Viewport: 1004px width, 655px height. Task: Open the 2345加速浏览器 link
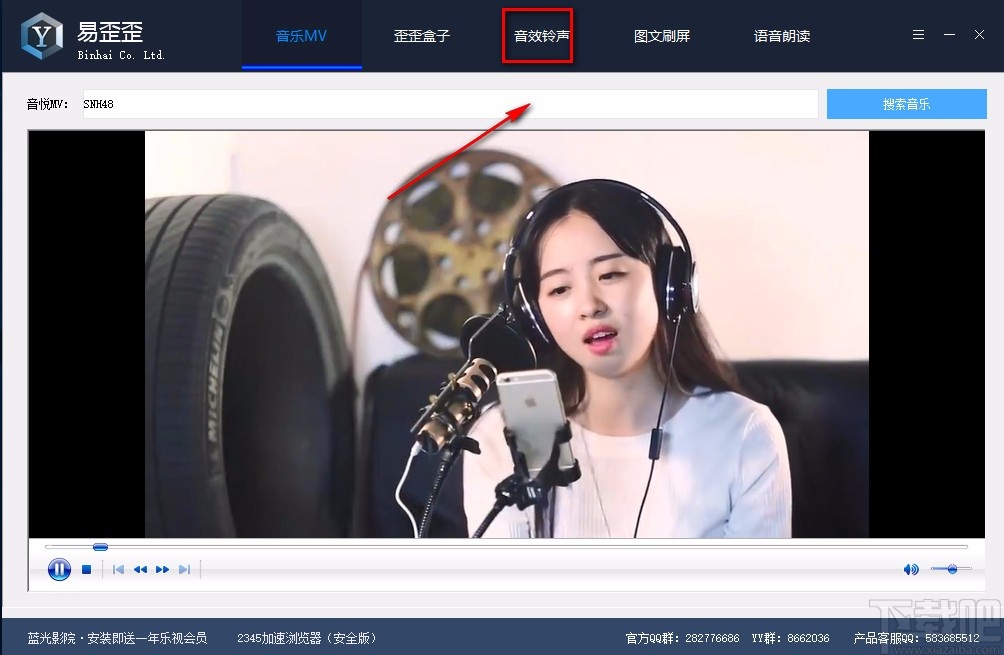coord(307,637)
